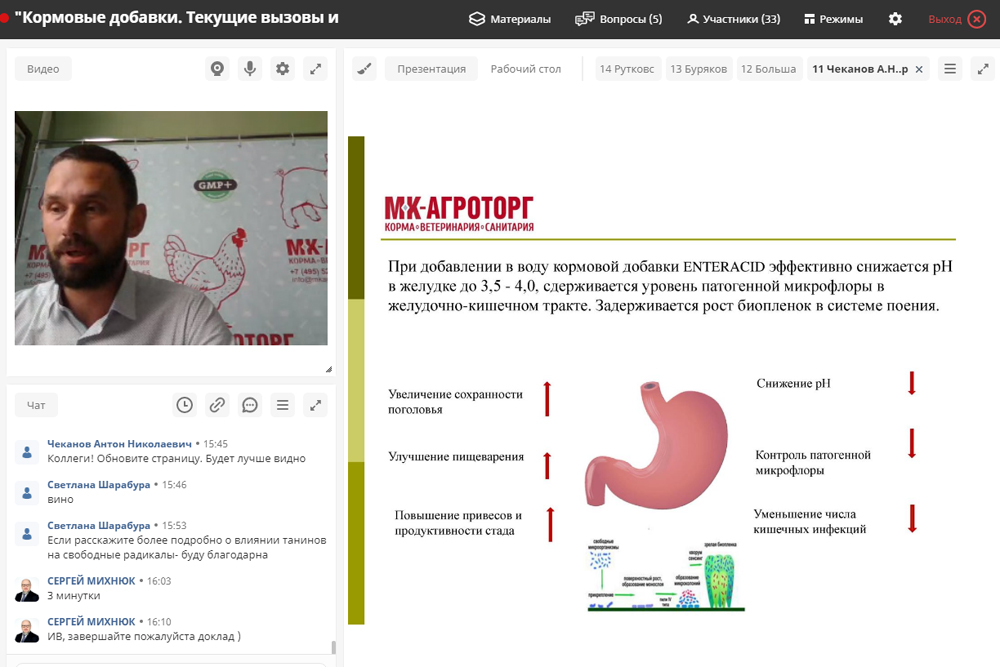This screenshot has height=667, width=1000.
Task: Open video panel settings gear
Action: [x=283, y=69]
